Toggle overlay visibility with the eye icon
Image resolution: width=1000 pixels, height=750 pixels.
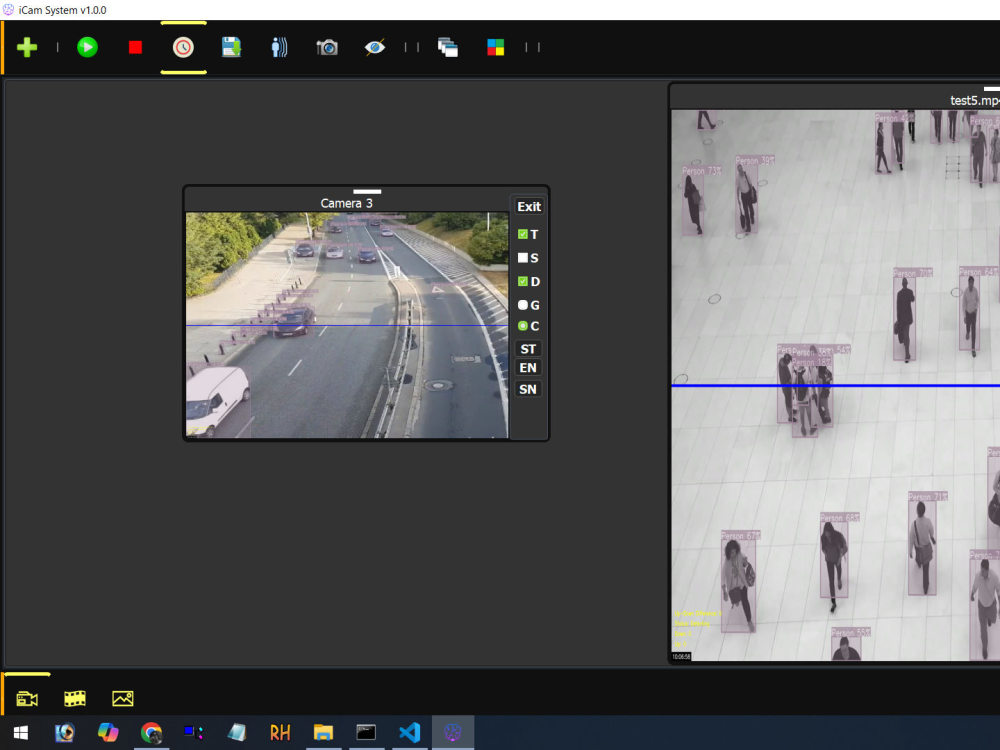coord(375,46)
